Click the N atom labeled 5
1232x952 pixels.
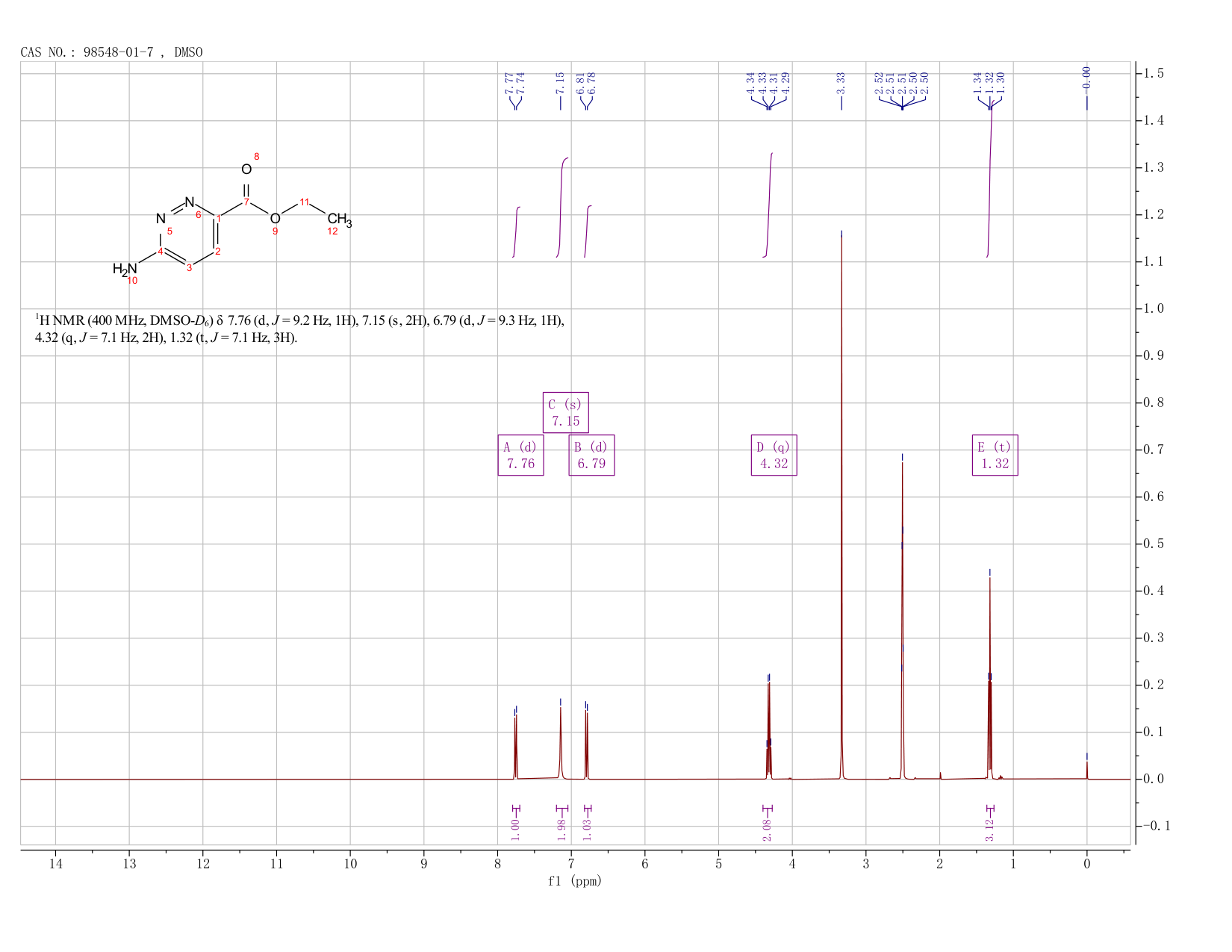point(161,219)
